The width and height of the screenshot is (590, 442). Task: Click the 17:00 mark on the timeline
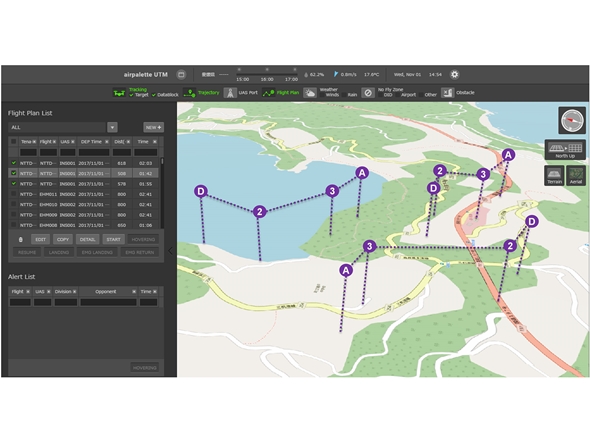pos(291,79)
